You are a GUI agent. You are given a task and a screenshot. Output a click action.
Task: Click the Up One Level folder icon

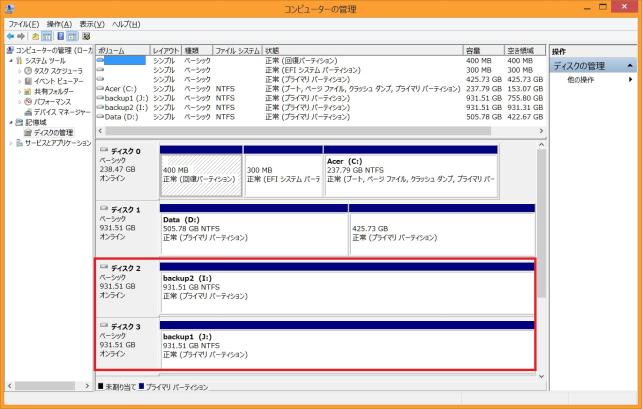36,36
